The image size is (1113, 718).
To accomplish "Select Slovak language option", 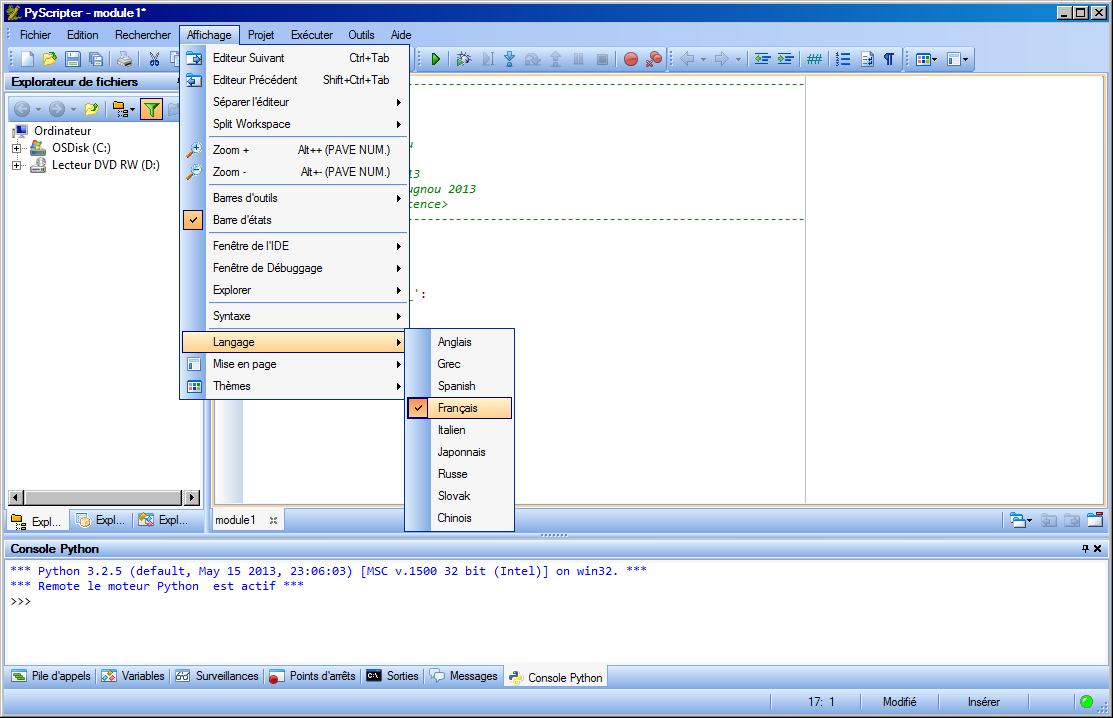I will pos(459,496).
